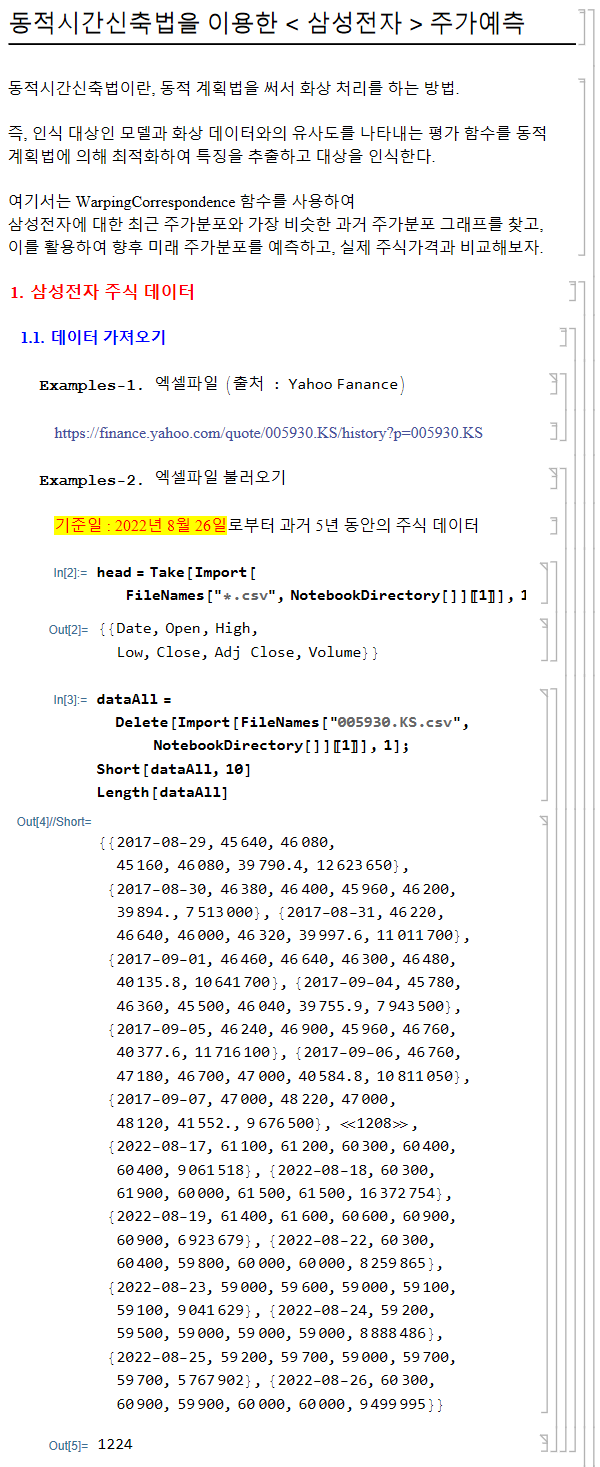
Task: Click the data entry 2022-08-25
Action: 163,1356
